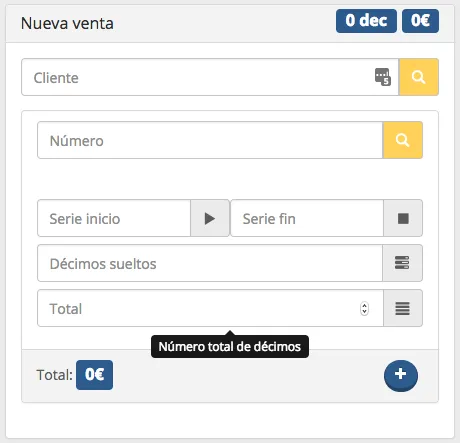
Task: Click into the Serie fin field
Action: (x=307, y=218)
